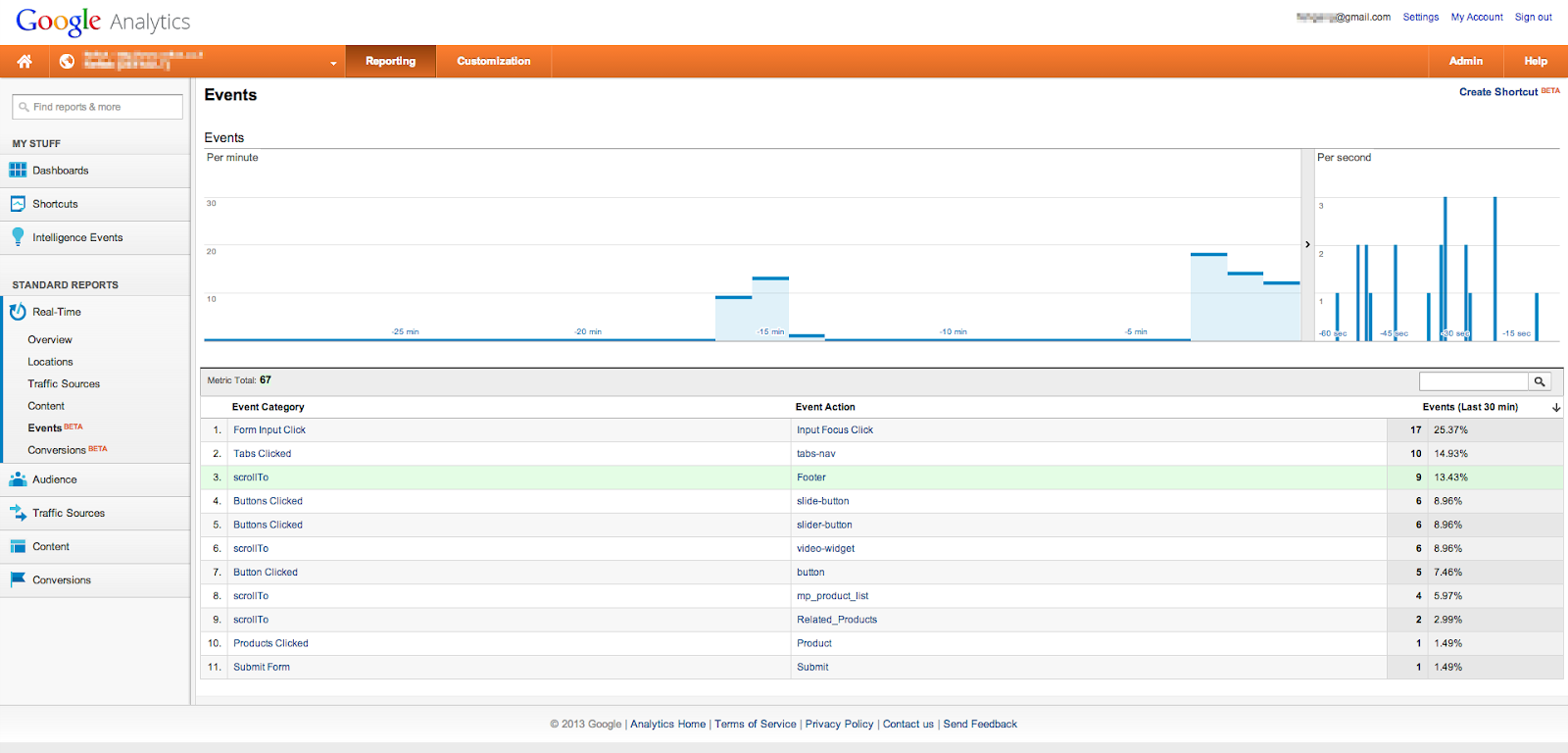Click the Real-Time clock icon
1568x753 pixels.
[x=18, y=312]
